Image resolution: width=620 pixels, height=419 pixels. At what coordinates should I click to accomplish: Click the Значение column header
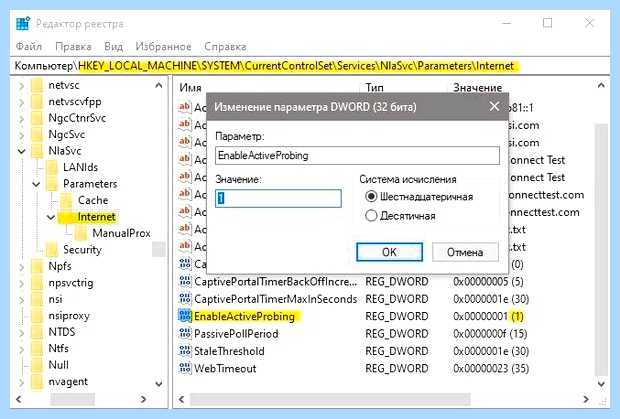click(x=478, y=87)
